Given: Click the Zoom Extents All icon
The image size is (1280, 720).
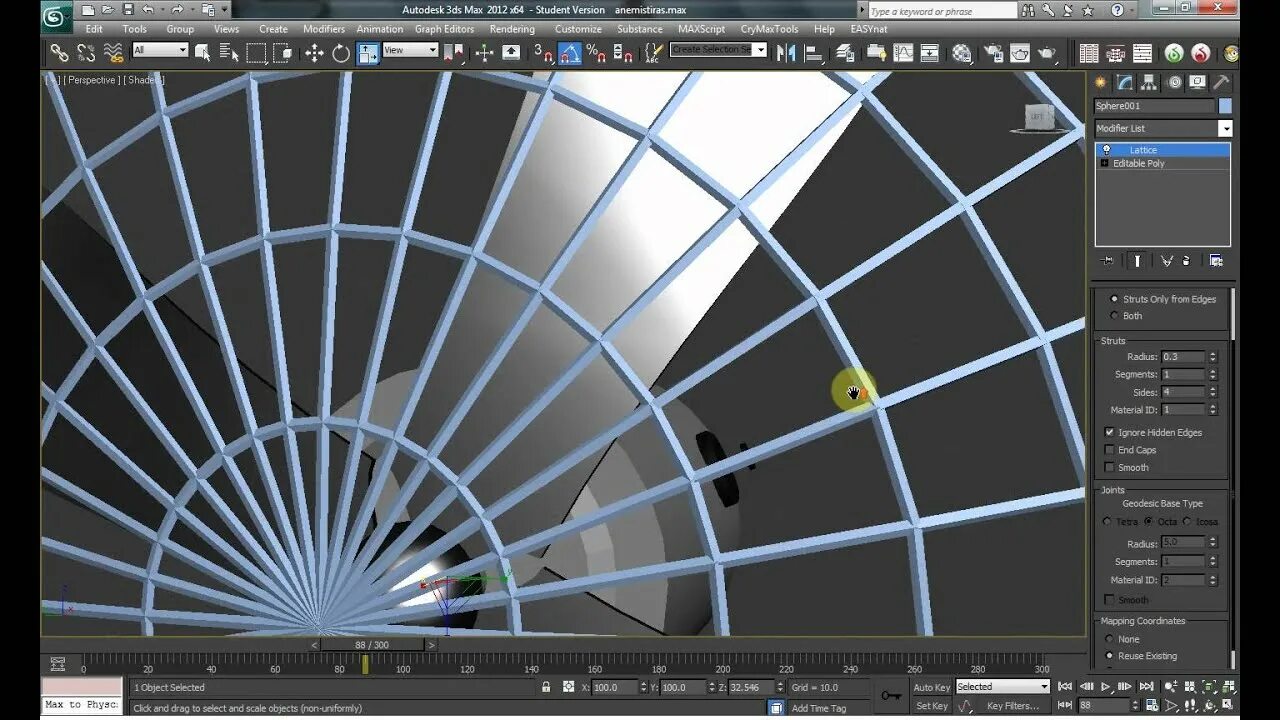Looking at the screenshot, I should 1230,687.
